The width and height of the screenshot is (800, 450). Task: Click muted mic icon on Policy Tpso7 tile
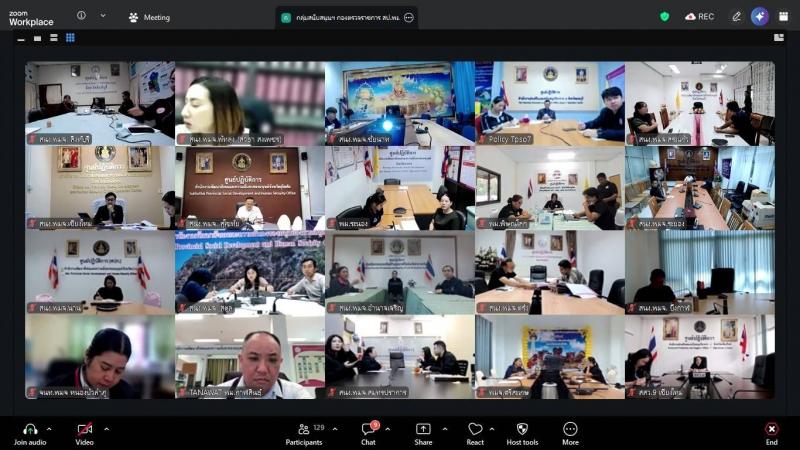(x=483, y=139)
